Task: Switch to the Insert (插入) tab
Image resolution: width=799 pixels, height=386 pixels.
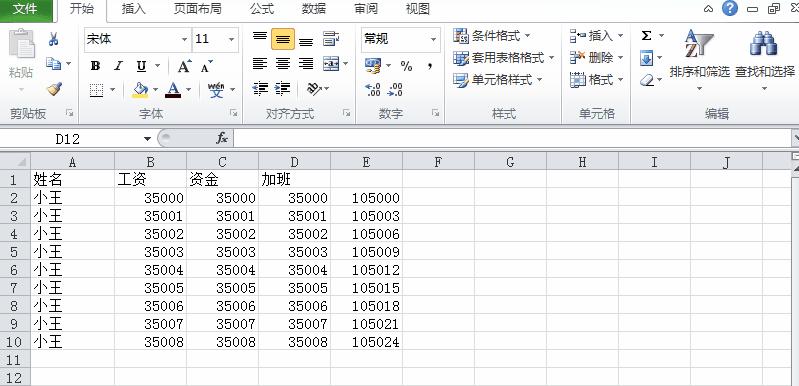Action: click(134, 9)
